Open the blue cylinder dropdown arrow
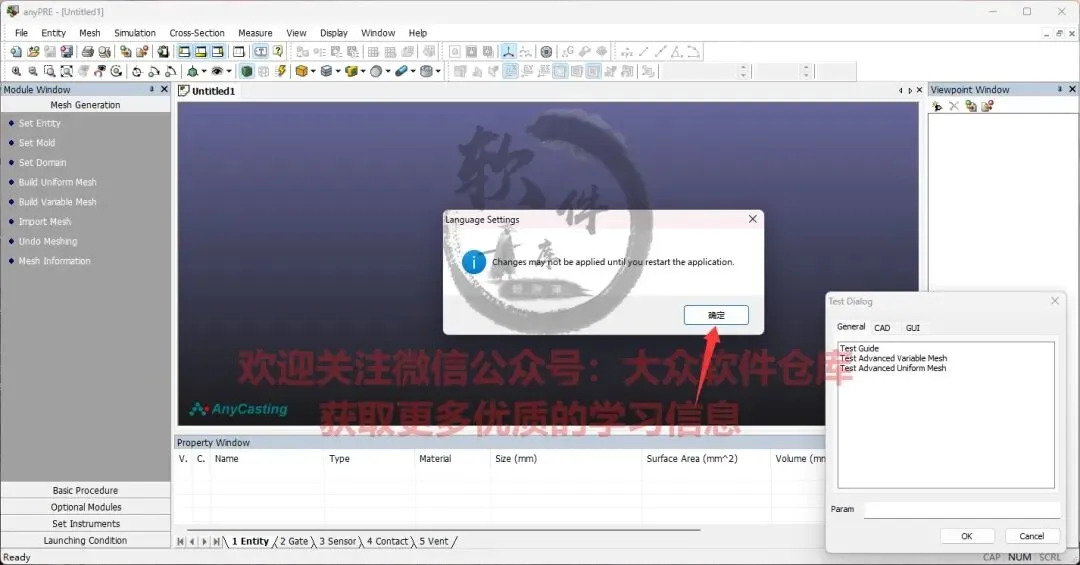 click(x=413, y=71)
